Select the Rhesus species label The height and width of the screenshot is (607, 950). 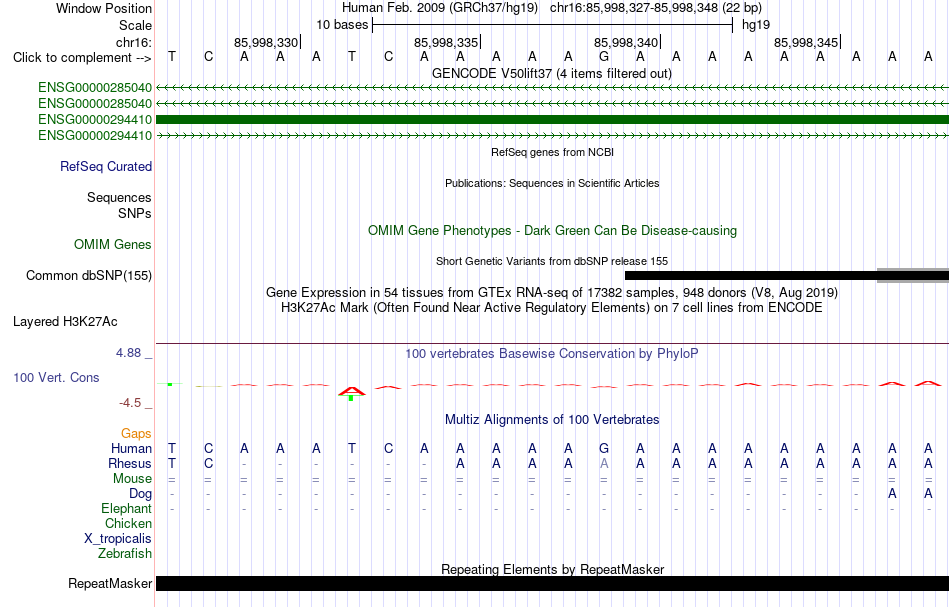130,464
